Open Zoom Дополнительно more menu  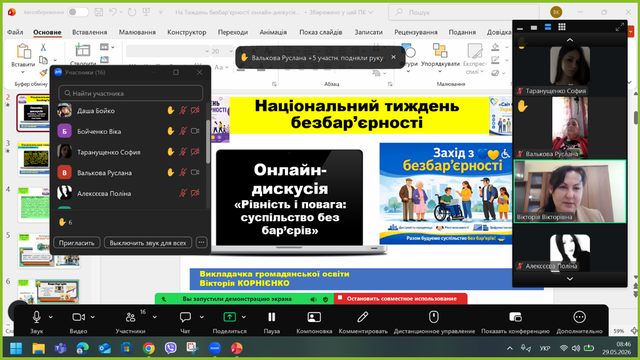(x=579, y=322)
